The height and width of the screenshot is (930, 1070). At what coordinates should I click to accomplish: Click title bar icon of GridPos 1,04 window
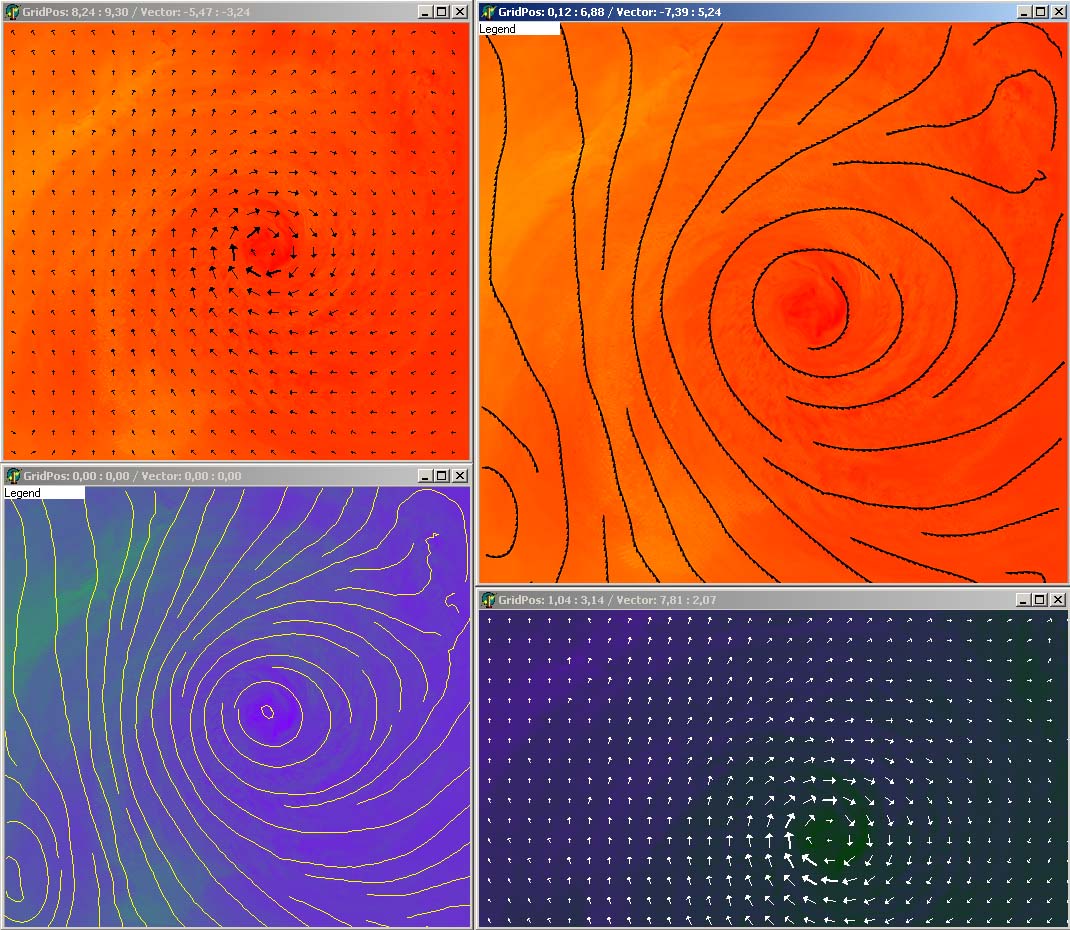[489, 600]
